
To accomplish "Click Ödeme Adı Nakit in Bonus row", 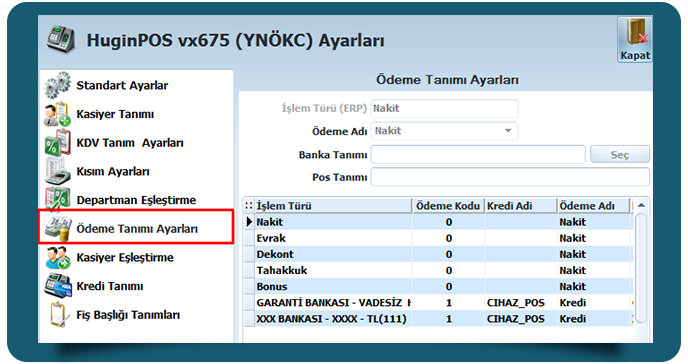I will tap(595, 286).
